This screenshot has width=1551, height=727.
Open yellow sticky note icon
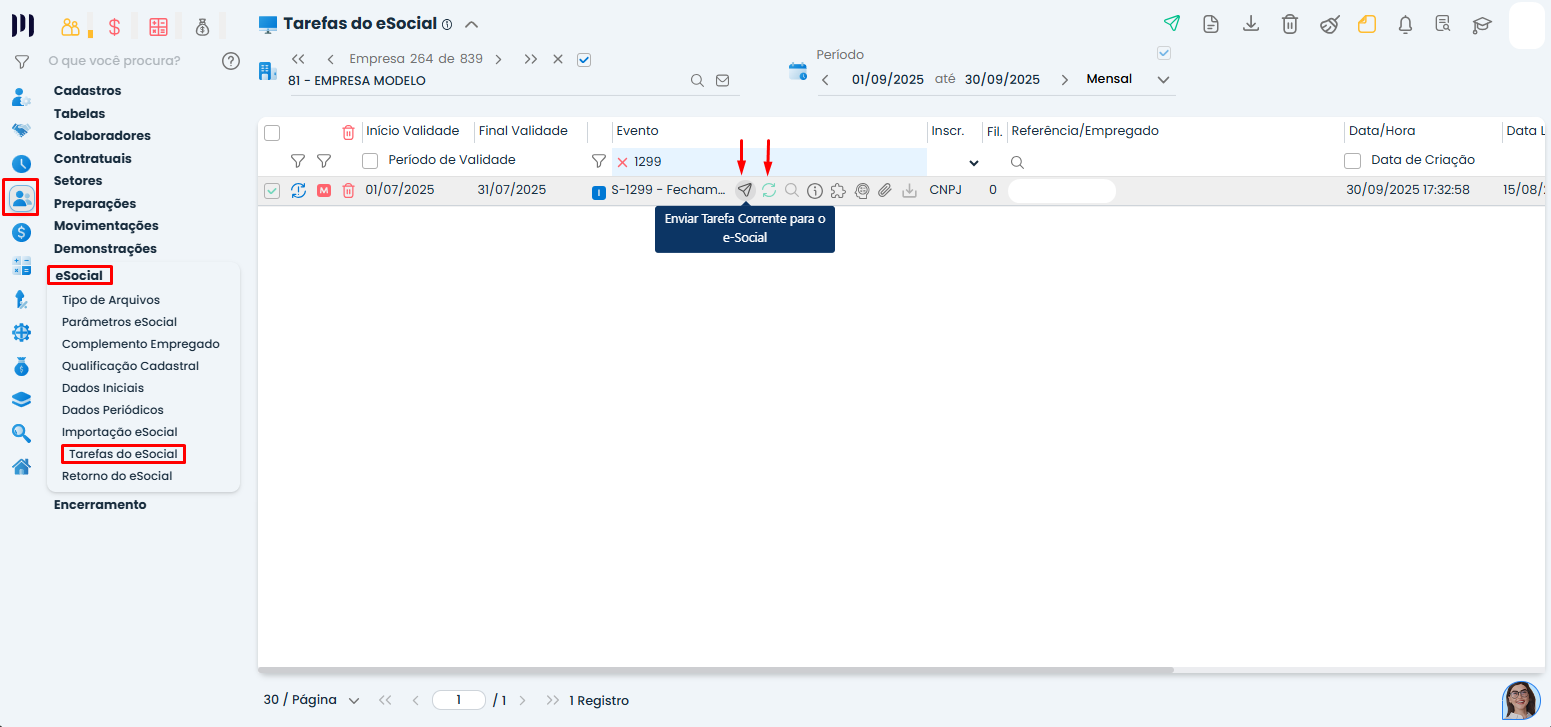click(1367, 24)
